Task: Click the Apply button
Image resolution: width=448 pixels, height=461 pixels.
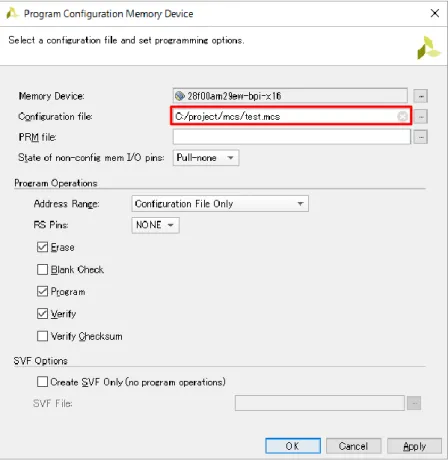Action: pyautogui.click(x=414, y=446)
